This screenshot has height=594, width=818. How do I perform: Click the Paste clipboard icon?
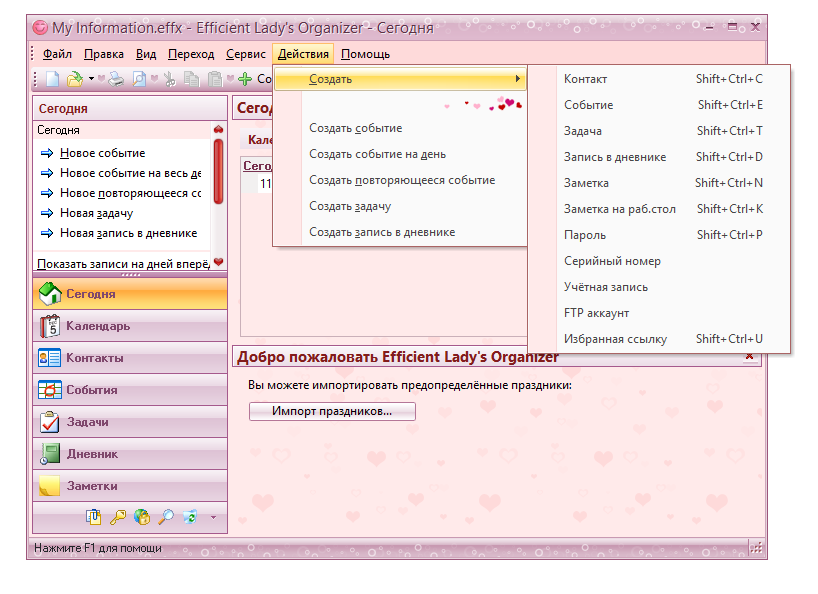[x=215, y=79]
